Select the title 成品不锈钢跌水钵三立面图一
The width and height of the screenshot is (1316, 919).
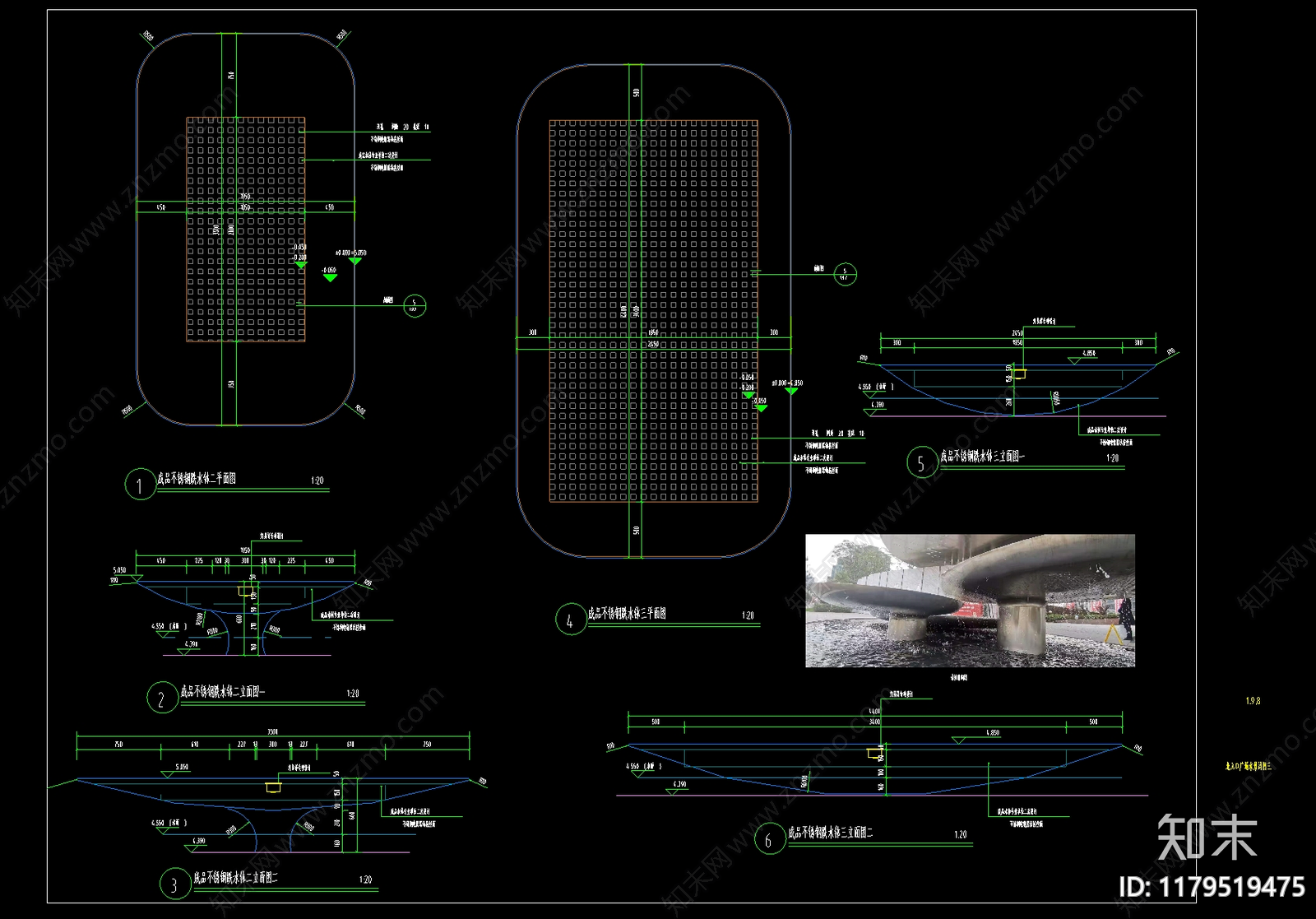(x=983, y=456)
